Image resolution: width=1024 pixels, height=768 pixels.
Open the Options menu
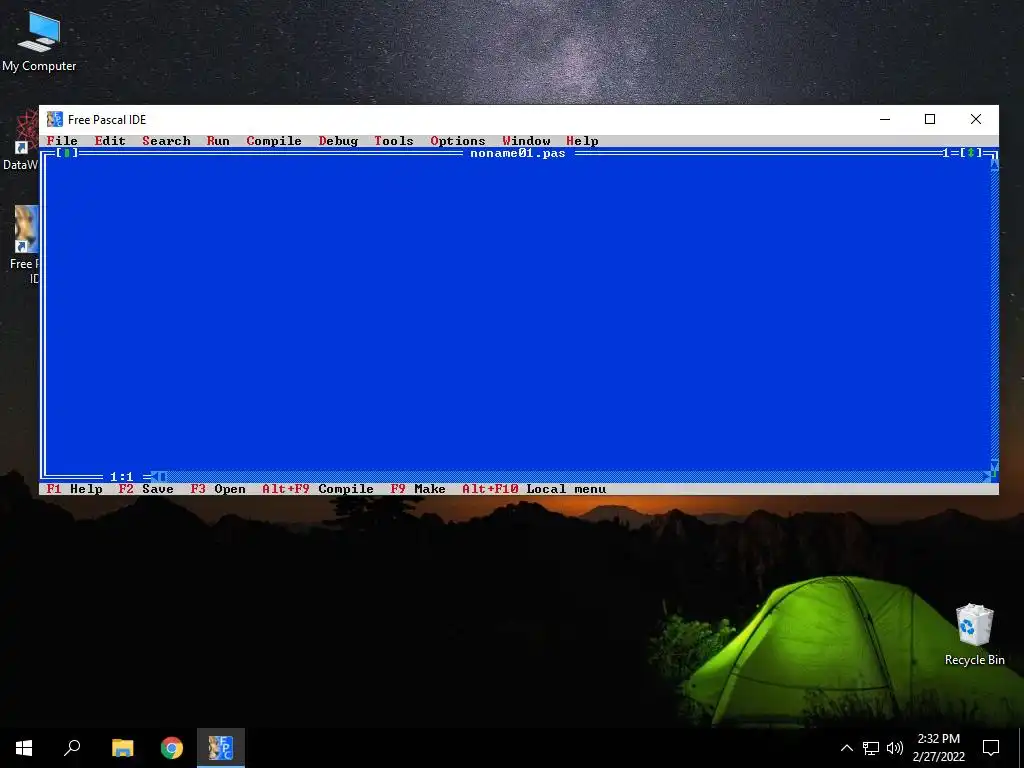[458, 140]
